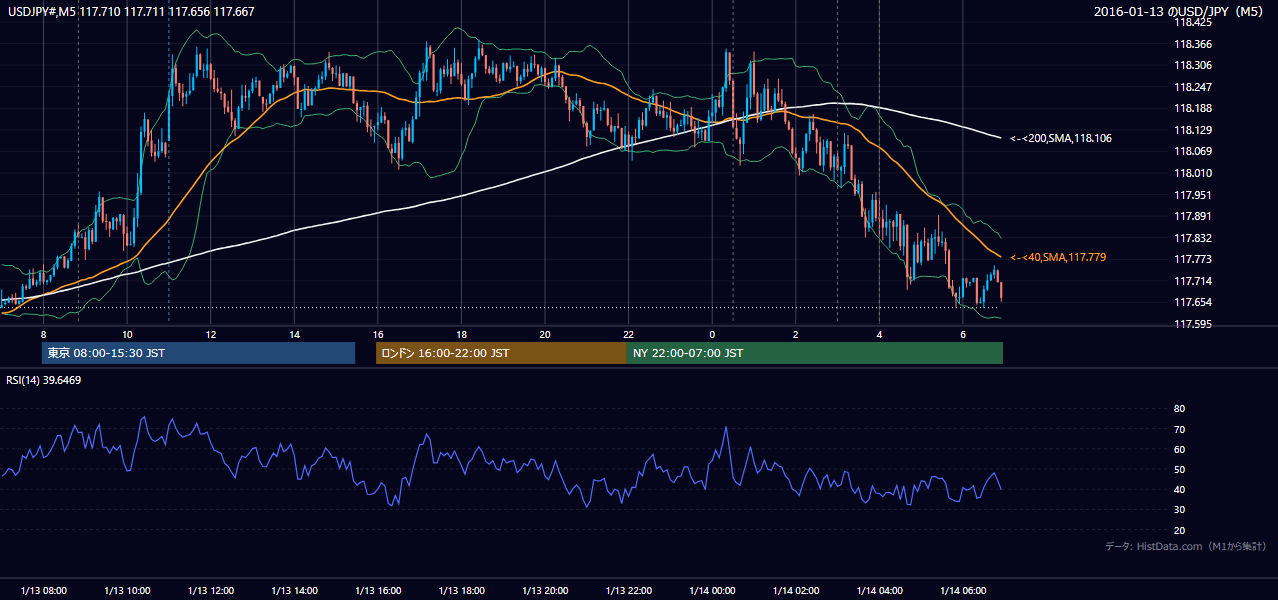Click the bottom time label 1/13 08:00
This screenshot has width=1278, height=600.
[43, 591]
